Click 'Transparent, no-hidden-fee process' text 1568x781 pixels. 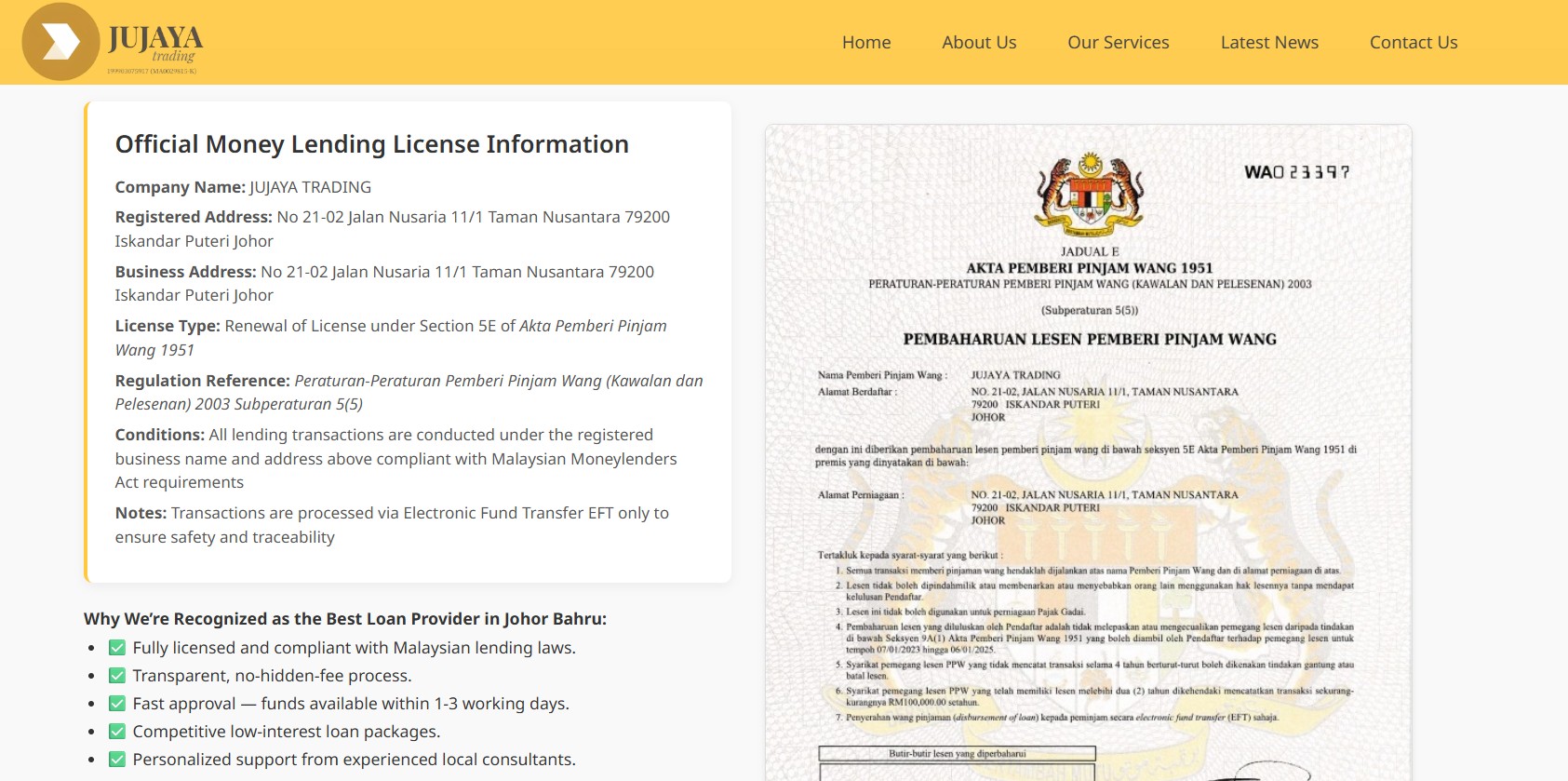[x=272, y=676]
